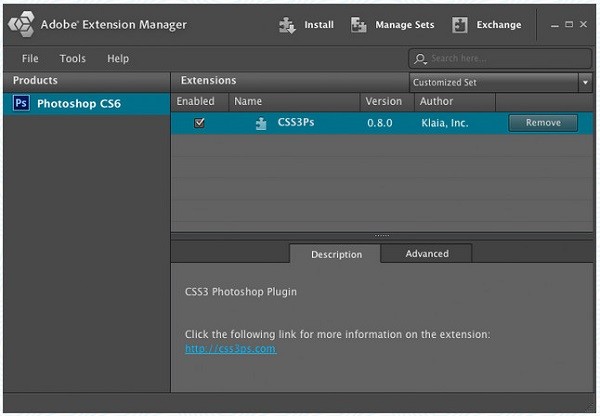The image size is (600, 416).
Task: Open Manage Sets from the toolbar icon
Action: click(x=359, y=25)
